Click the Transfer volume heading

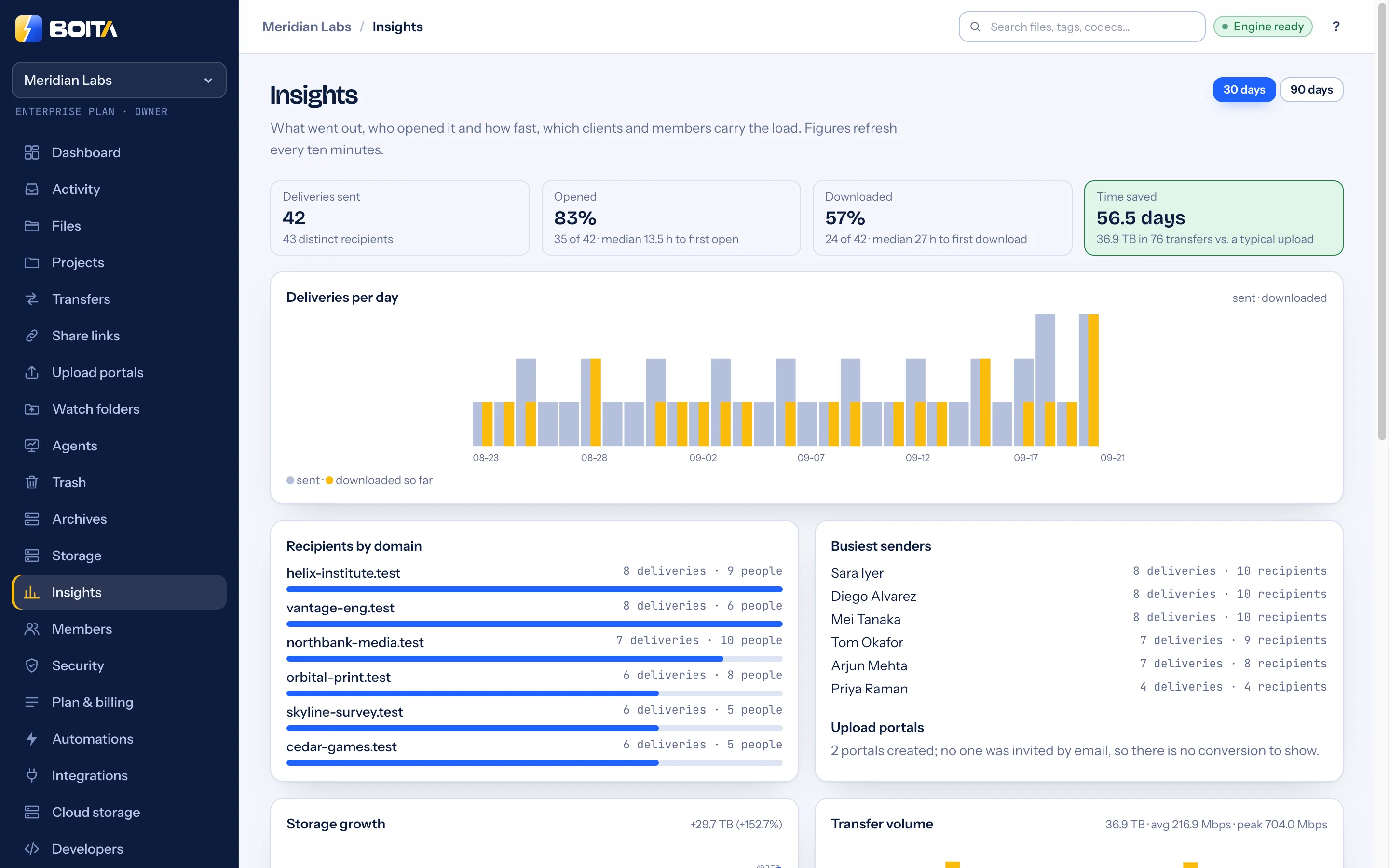tap(882, 824)
